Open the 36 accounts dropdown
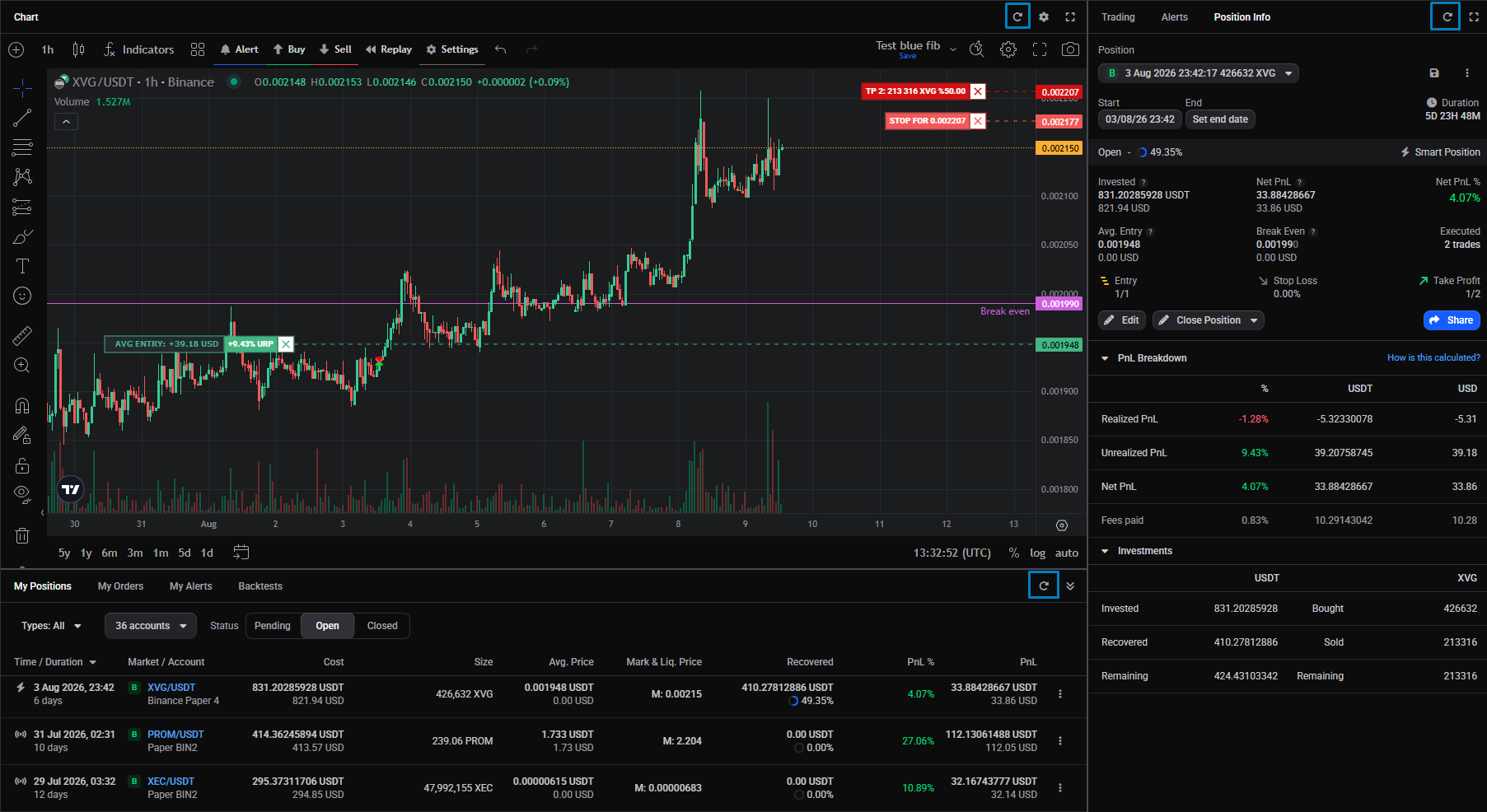 (x=151, y=626)
